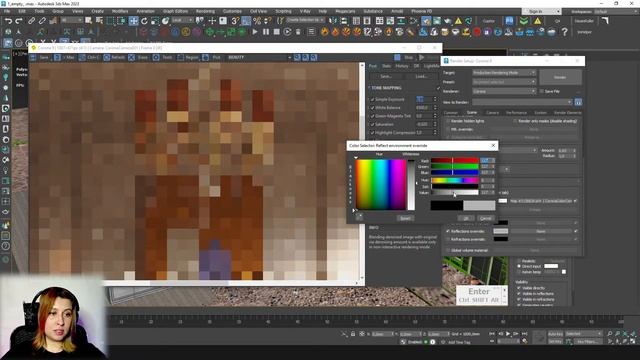Click OK in the Color Selector
The height and width of the screenshot is (360, 640).
466,218
